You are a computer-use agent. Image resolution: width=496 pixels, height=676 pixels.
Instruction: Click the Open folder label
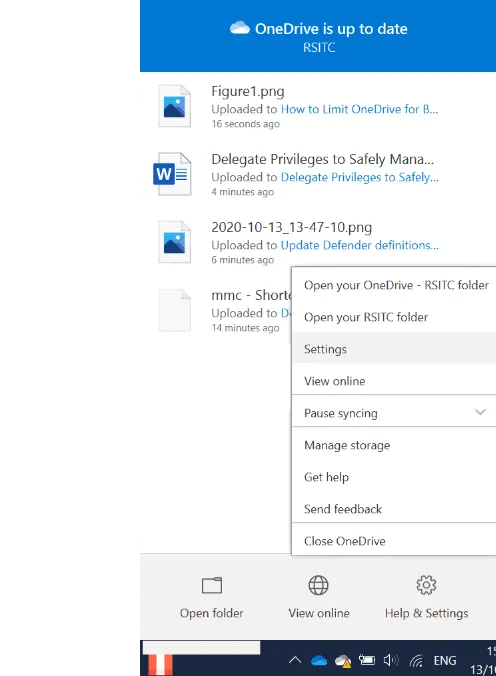pyautogui.click(x=212, y=613)
